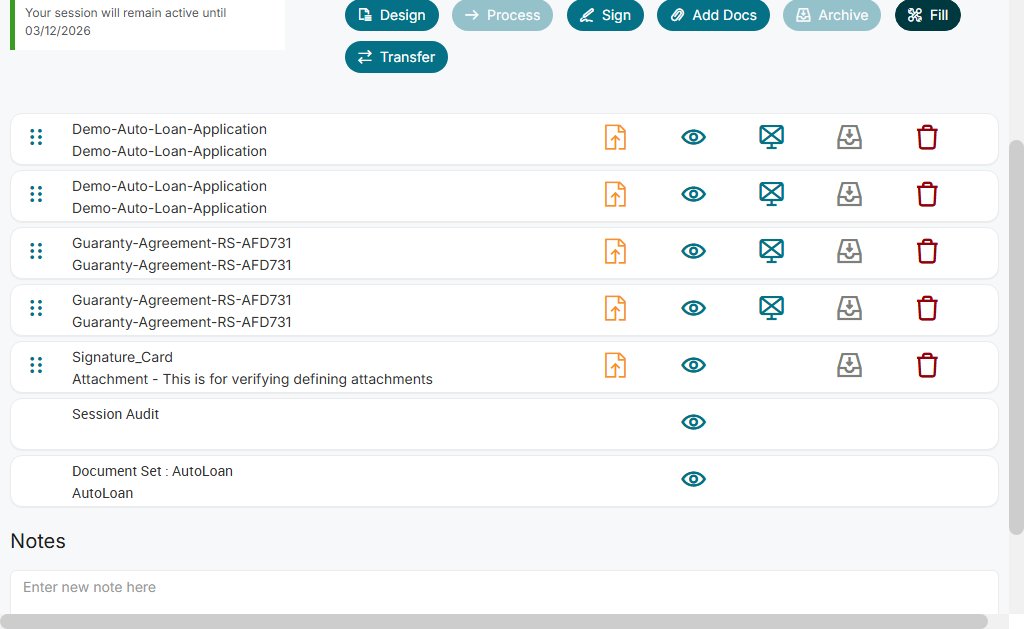
Task: Delete the second Guaranty-Agreement-RS-AFD731 document
Action: coord(927,308)
